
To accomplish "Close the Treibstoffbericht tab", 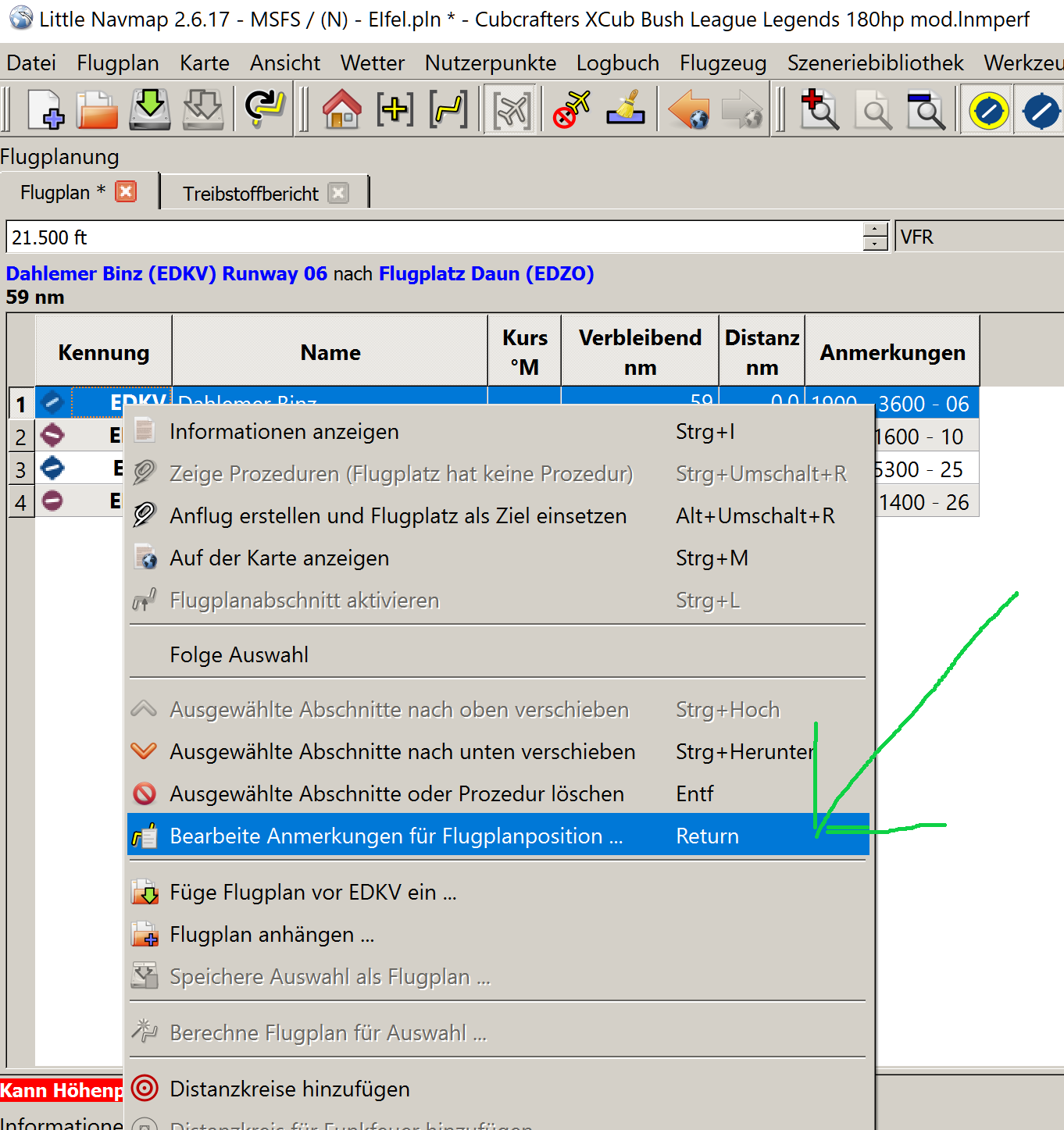I will pos(338,193).
